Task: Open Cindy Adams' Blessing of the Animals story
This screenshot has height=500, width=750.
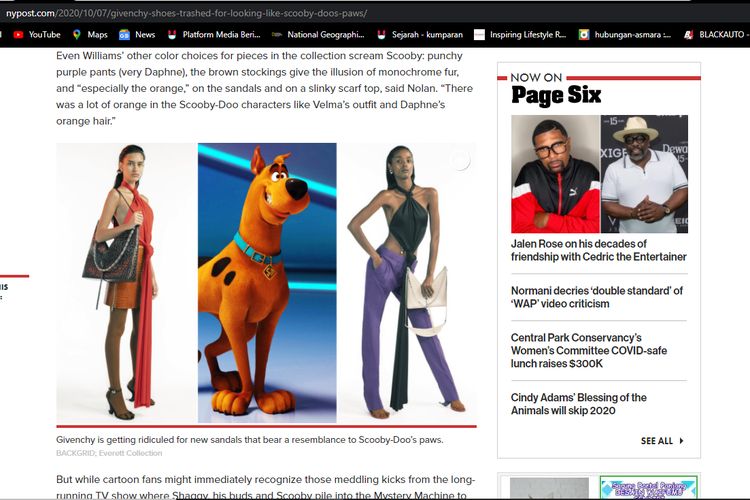Action: pos(579,403)
